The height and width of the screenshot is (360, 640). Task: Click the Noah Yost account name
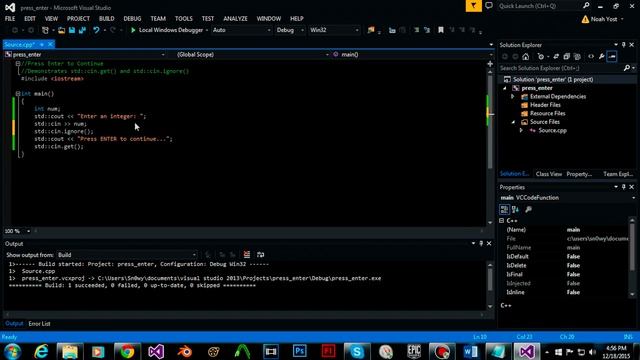pyautogui.click(x=604, y=19)
